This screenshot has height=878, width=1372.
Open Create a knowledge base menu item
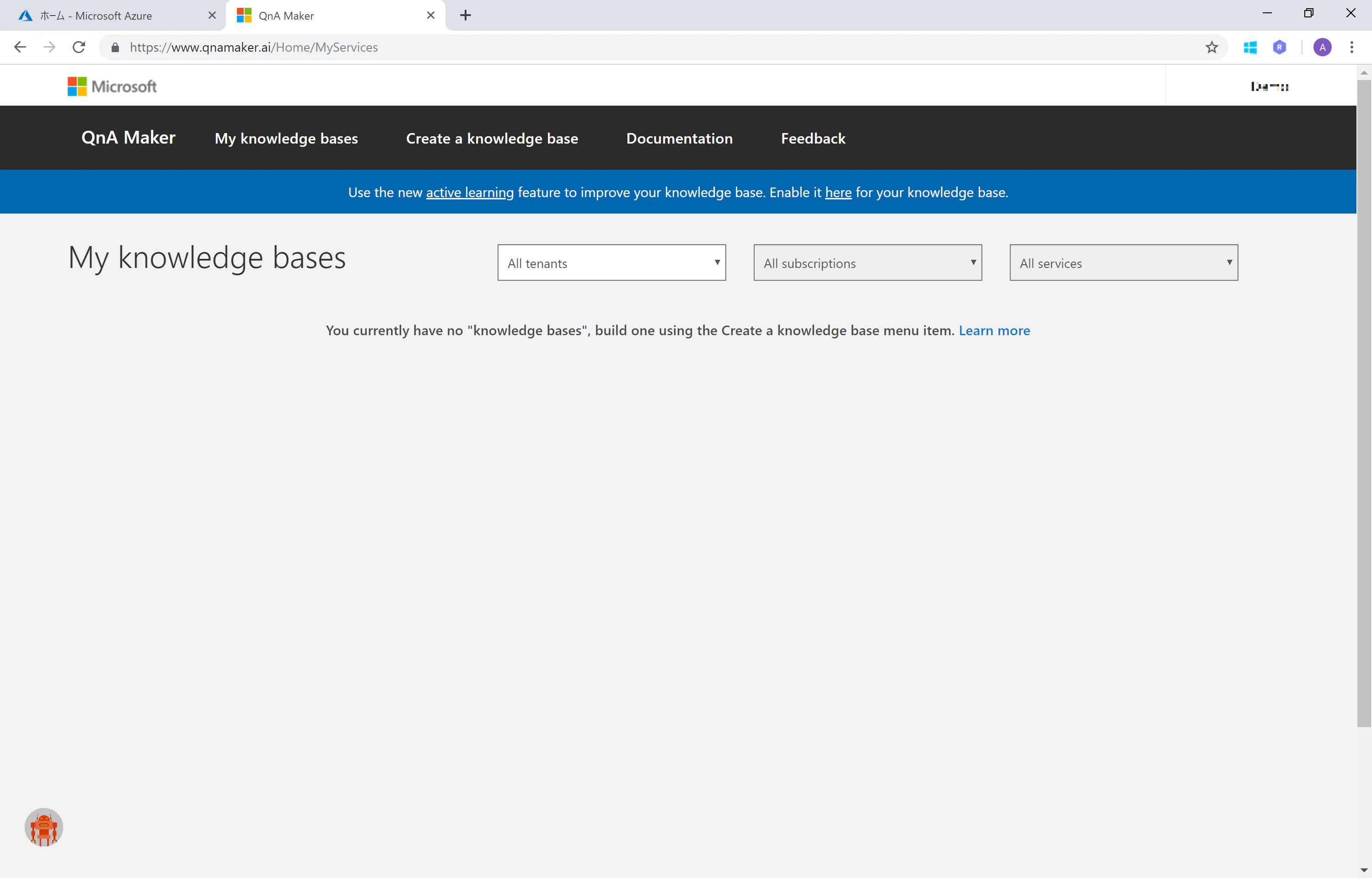pos(492,138)
